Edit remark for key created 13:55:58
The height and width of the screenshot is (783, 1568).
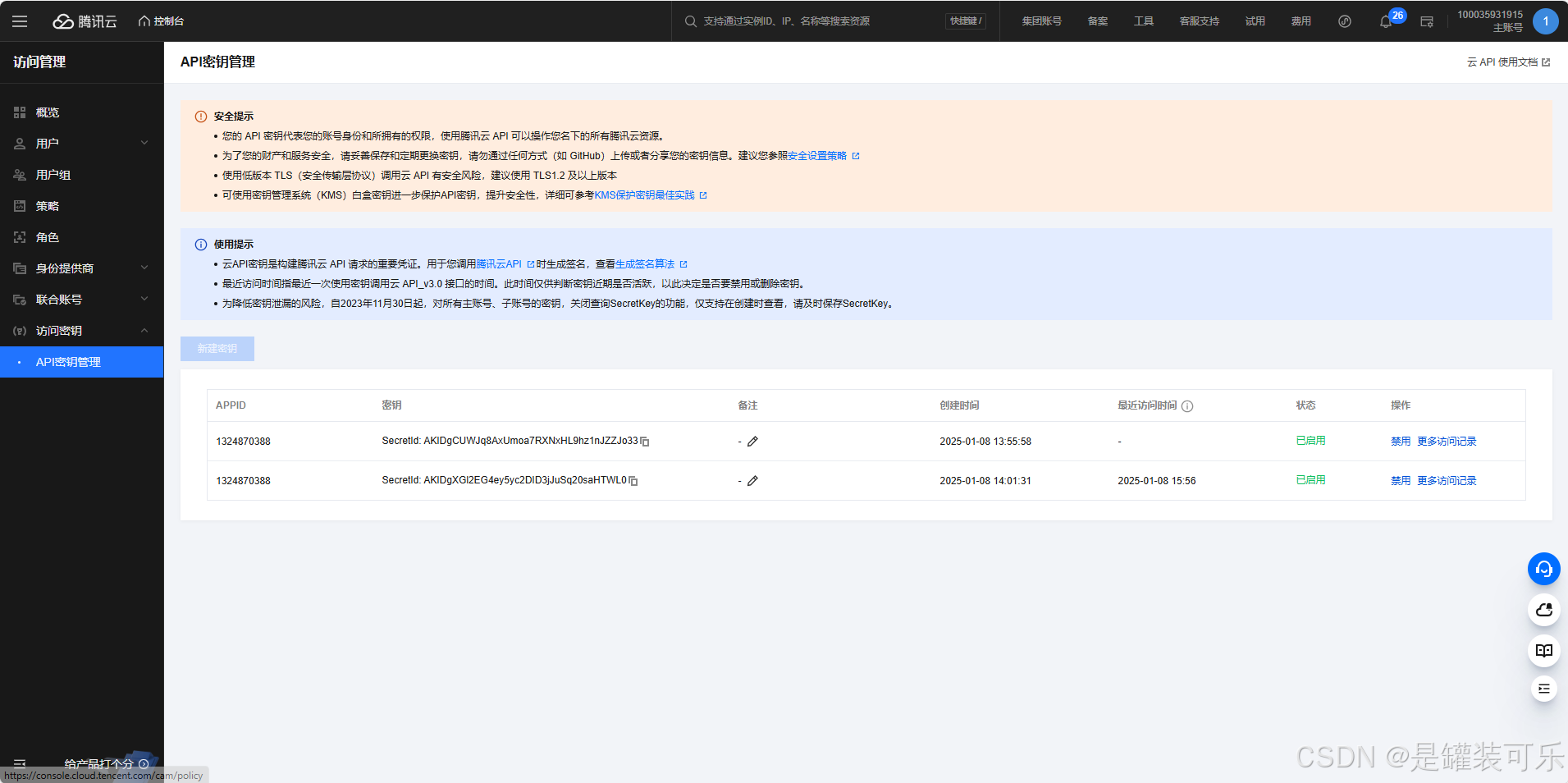752,442
